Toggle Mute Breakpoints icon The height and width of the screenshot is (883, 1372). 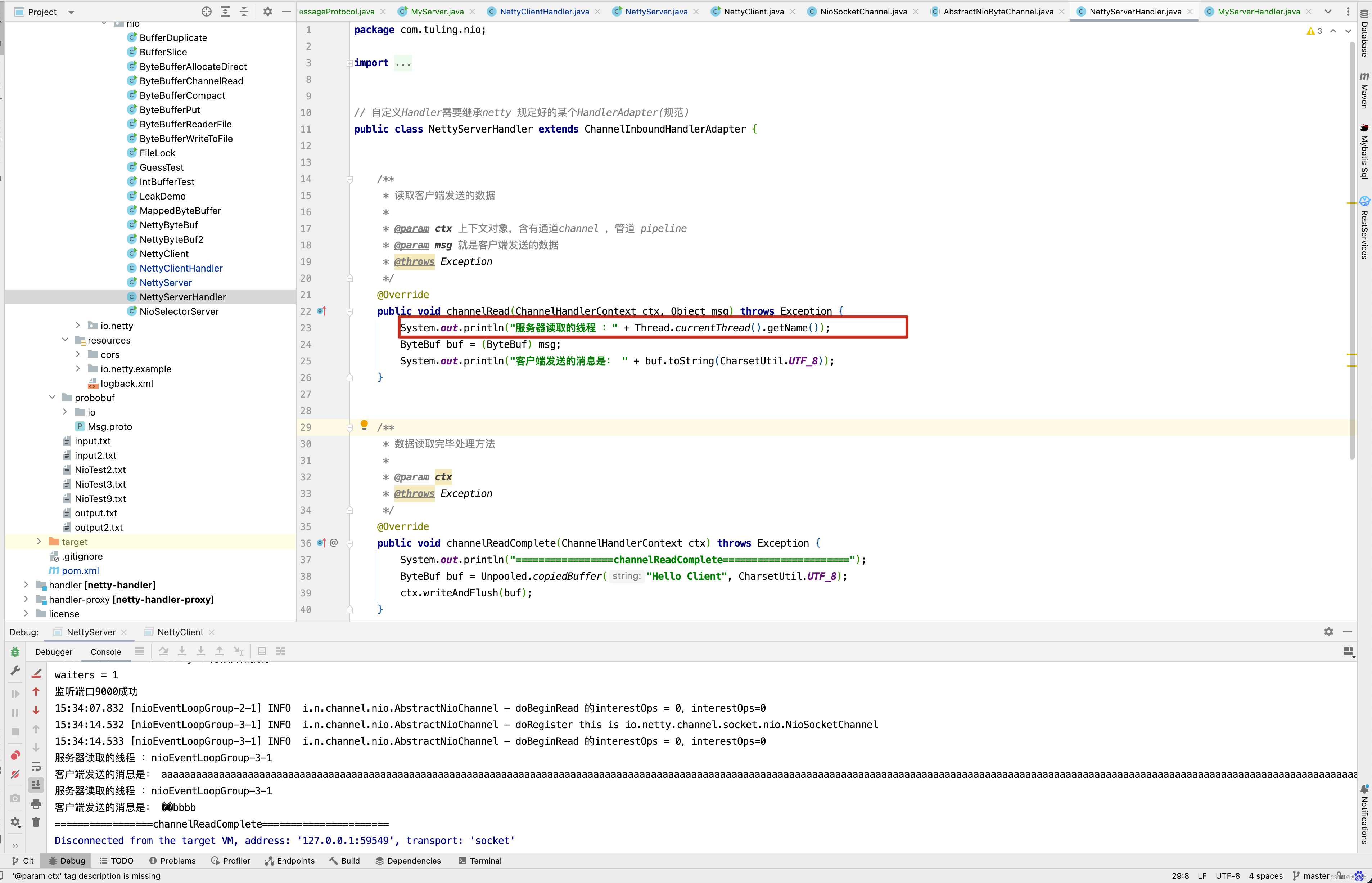15,774
